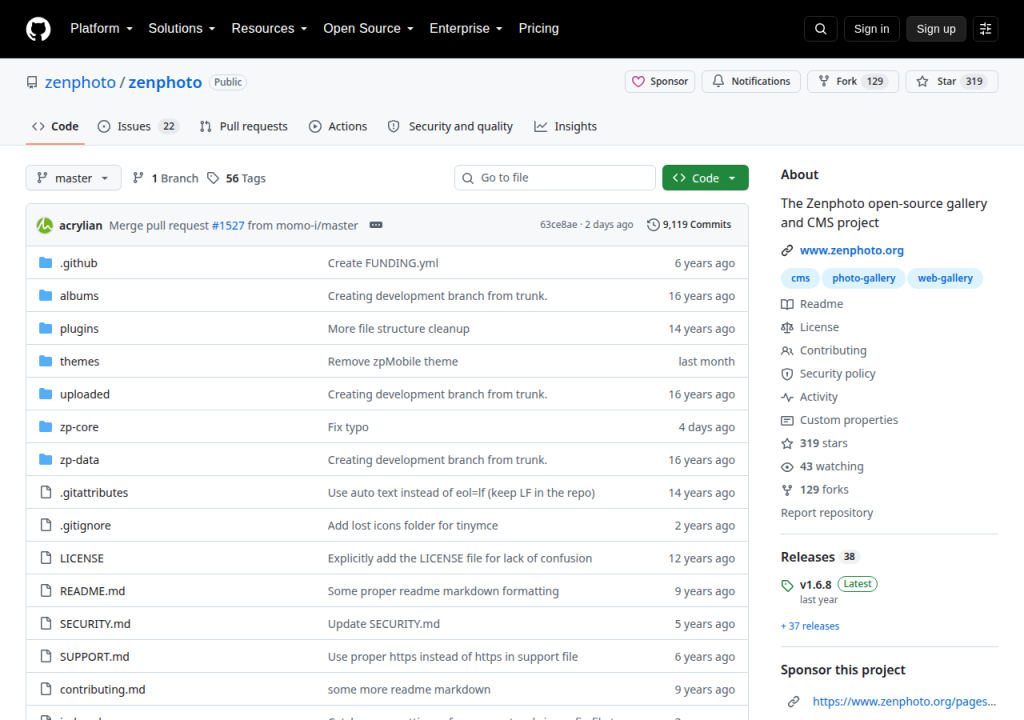The height and width of the screenshot is (720, 1024).
Task: Click the tag icon next to v1.6.8
Action: pyautogui.click(x=787, y=585)
